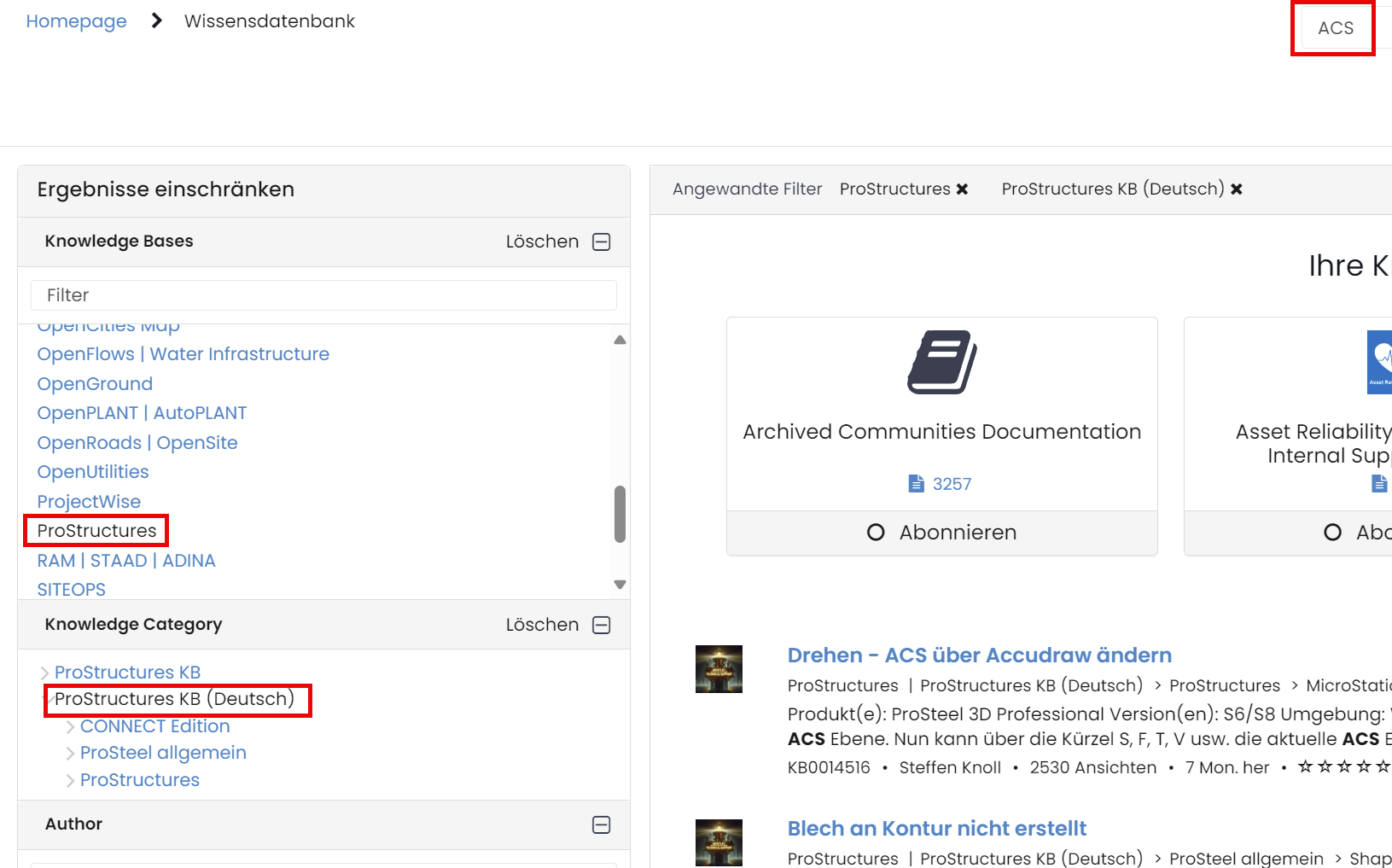The width and height of the screenshot is (1392, 868).
Task: Collapse the Knowledge Category section
Action: [x=602, y=625]
